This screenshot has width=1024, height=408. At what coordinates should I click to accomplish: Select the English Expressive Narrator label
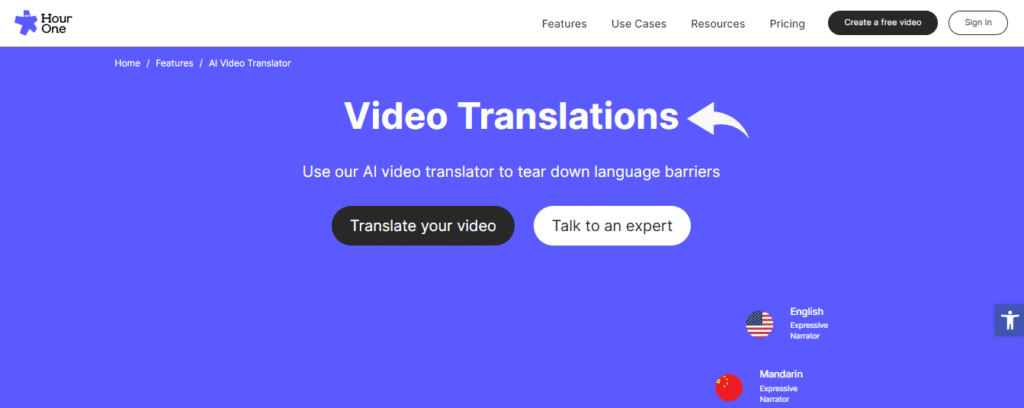(x=808, y=323)
